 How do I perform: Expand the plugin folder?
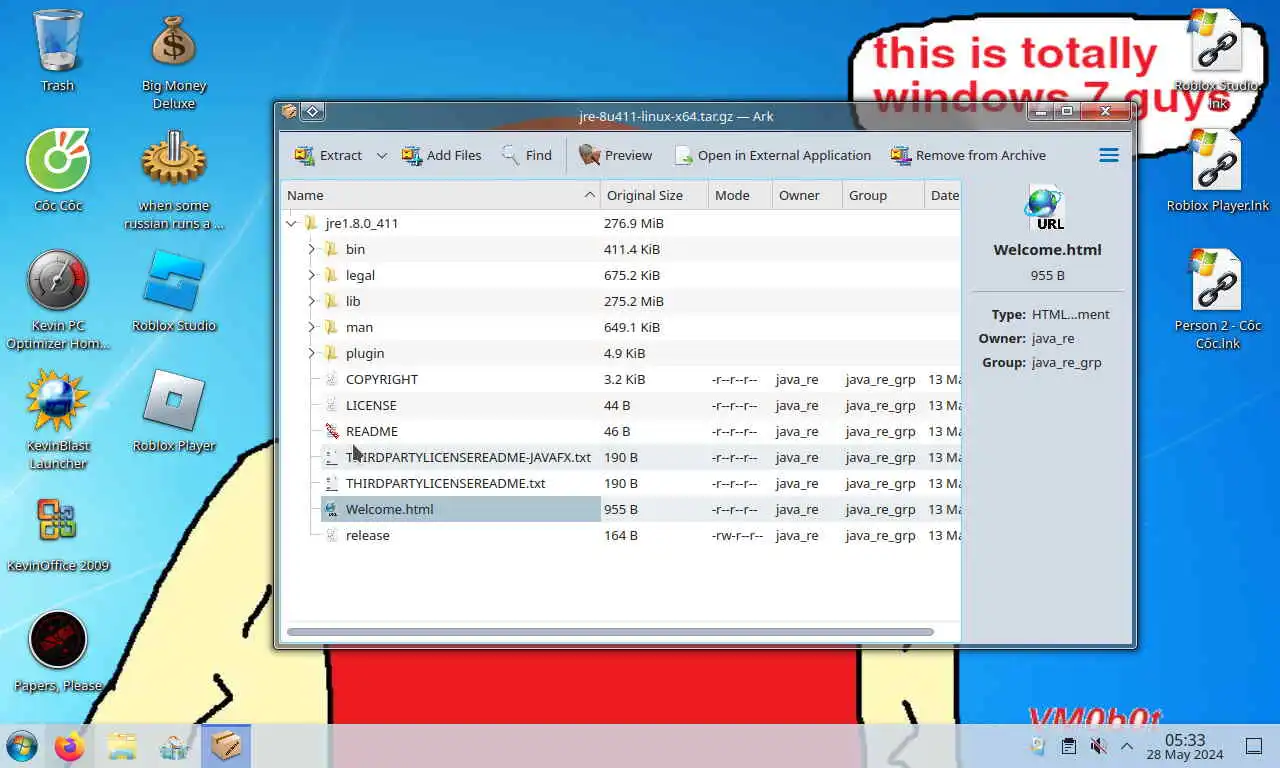click(x=311, y=353)
